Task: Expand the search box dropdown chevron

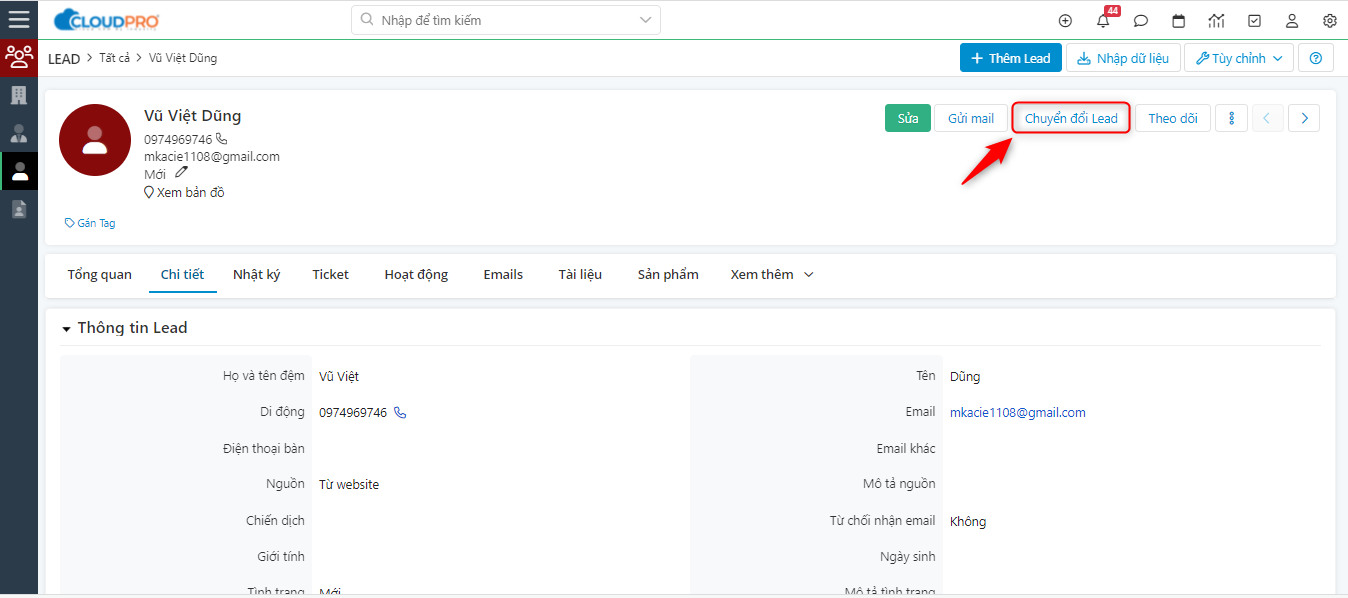Action: pos(646,20)
